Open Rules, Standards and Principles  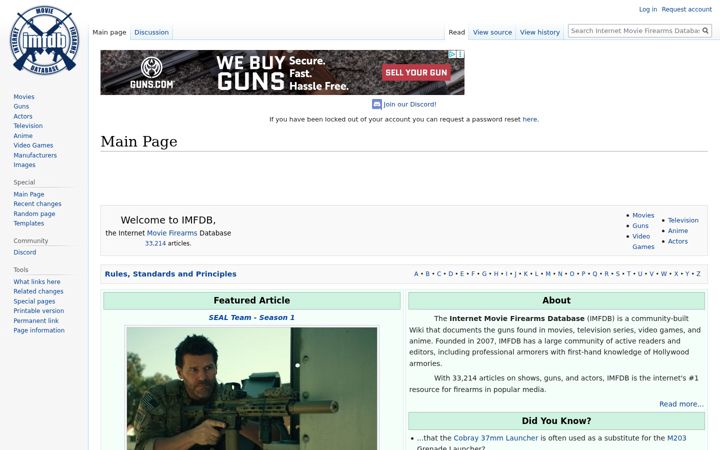coord(170,274)
